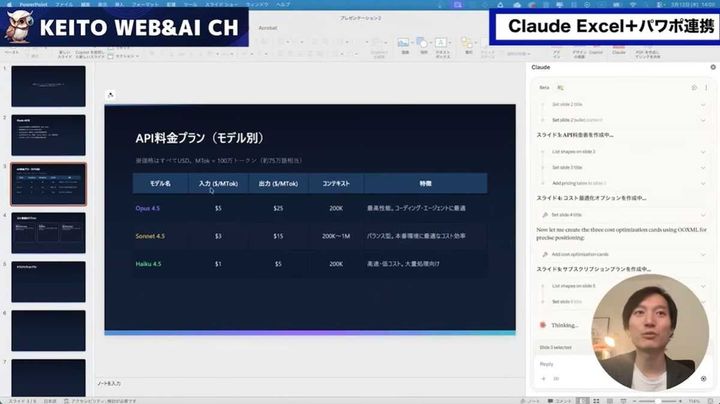Expand the "Set slide 3 title" step
Viewport: 720px width, 404px height.
click(623, 168)
